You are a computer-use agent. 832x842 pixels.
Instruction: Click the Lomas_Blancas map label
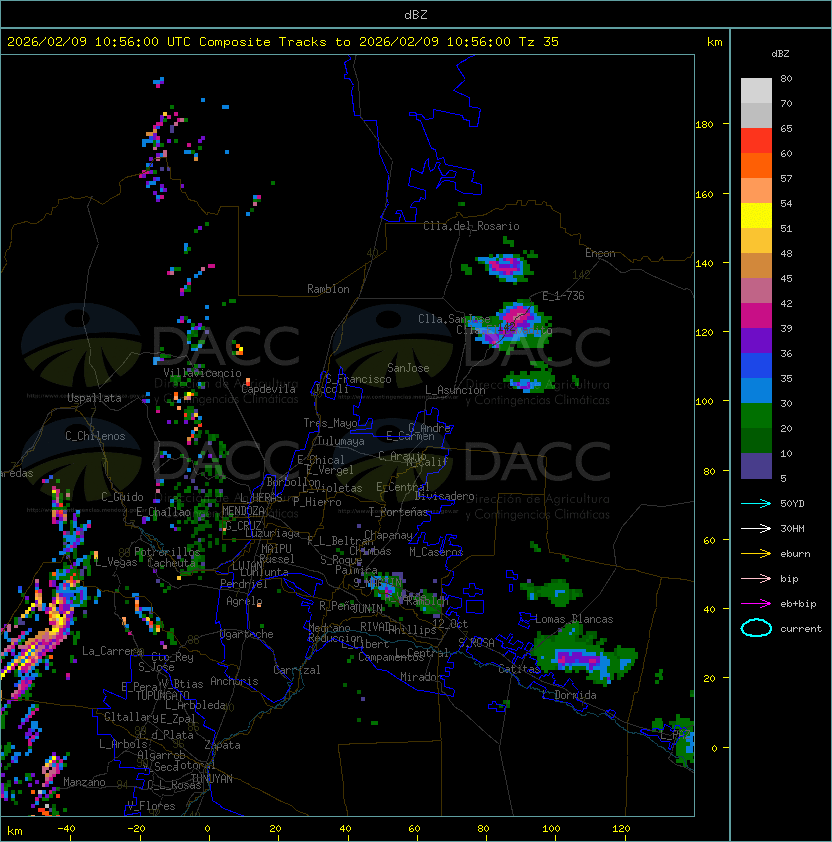coord(574,619)
